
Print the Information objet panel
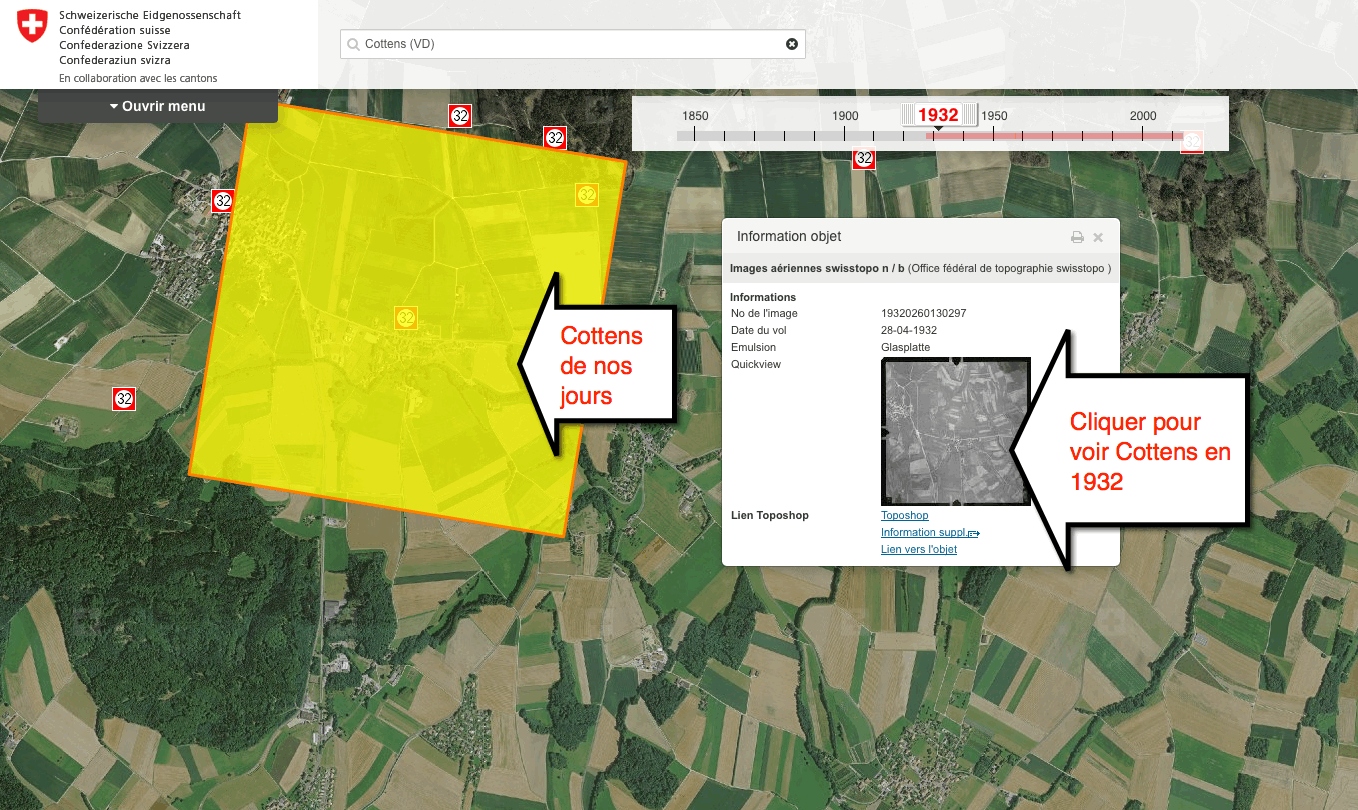[x=1077, y=237]
